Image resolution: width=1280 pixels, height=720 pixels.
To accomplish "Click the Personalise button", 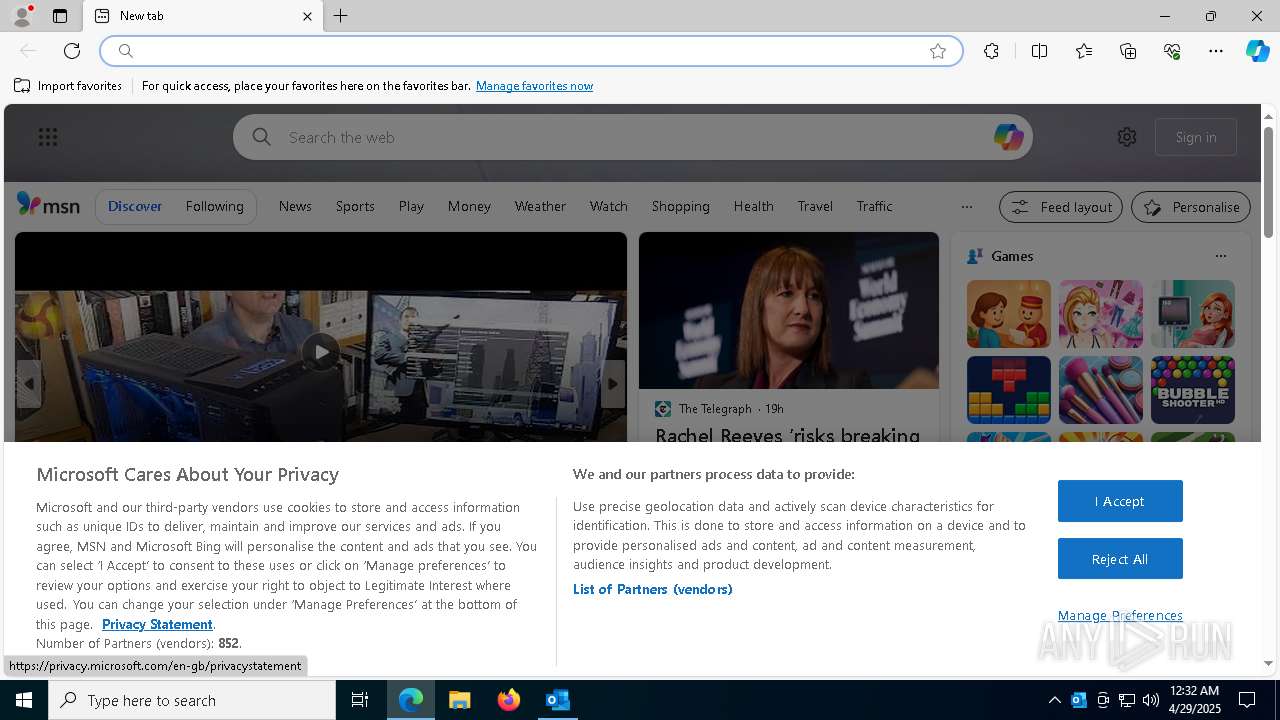I will pos(1191,207).
